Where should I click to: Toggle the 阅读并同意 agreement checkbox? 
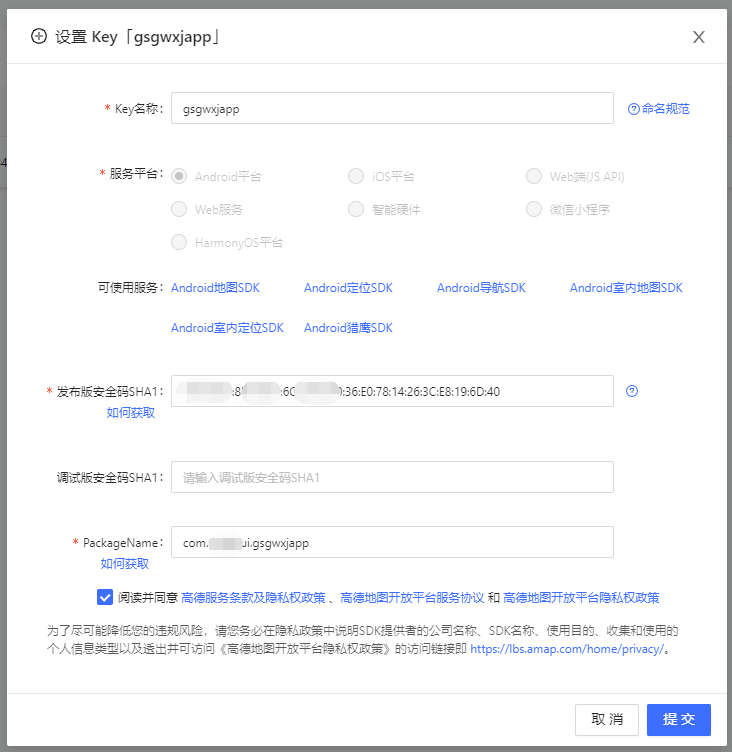pyautogui.click(x=105, y=598)
